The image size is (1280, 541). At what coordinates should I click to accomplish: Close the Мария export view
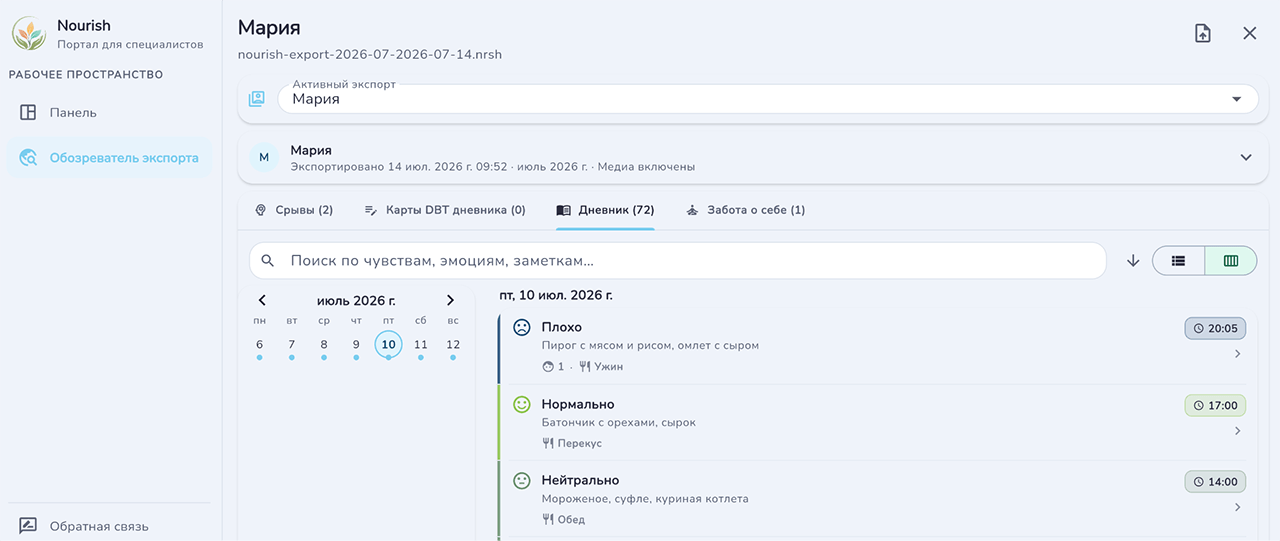point(1249,33)
